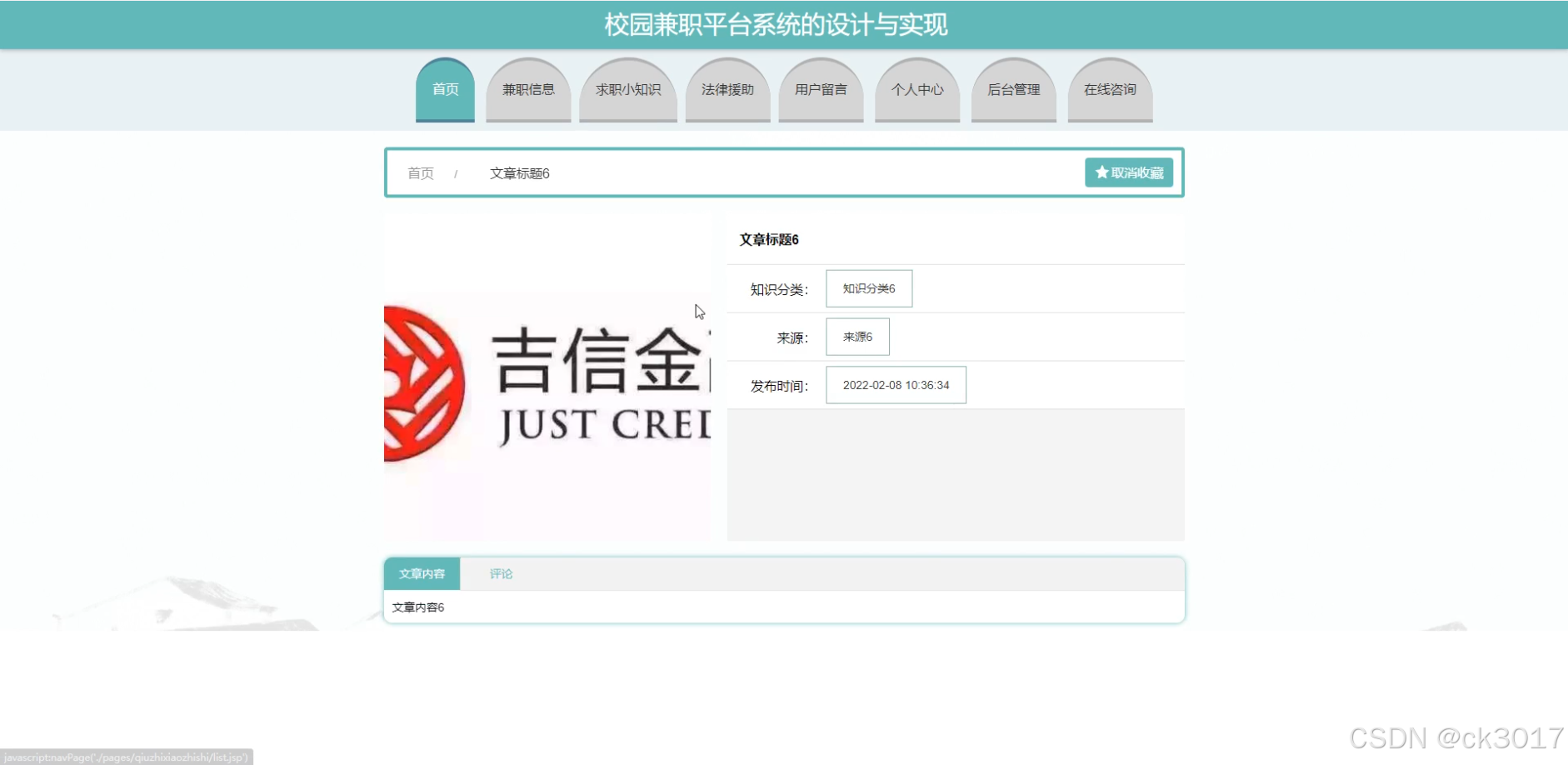Click the 来源6 value box

click(857, 337)
